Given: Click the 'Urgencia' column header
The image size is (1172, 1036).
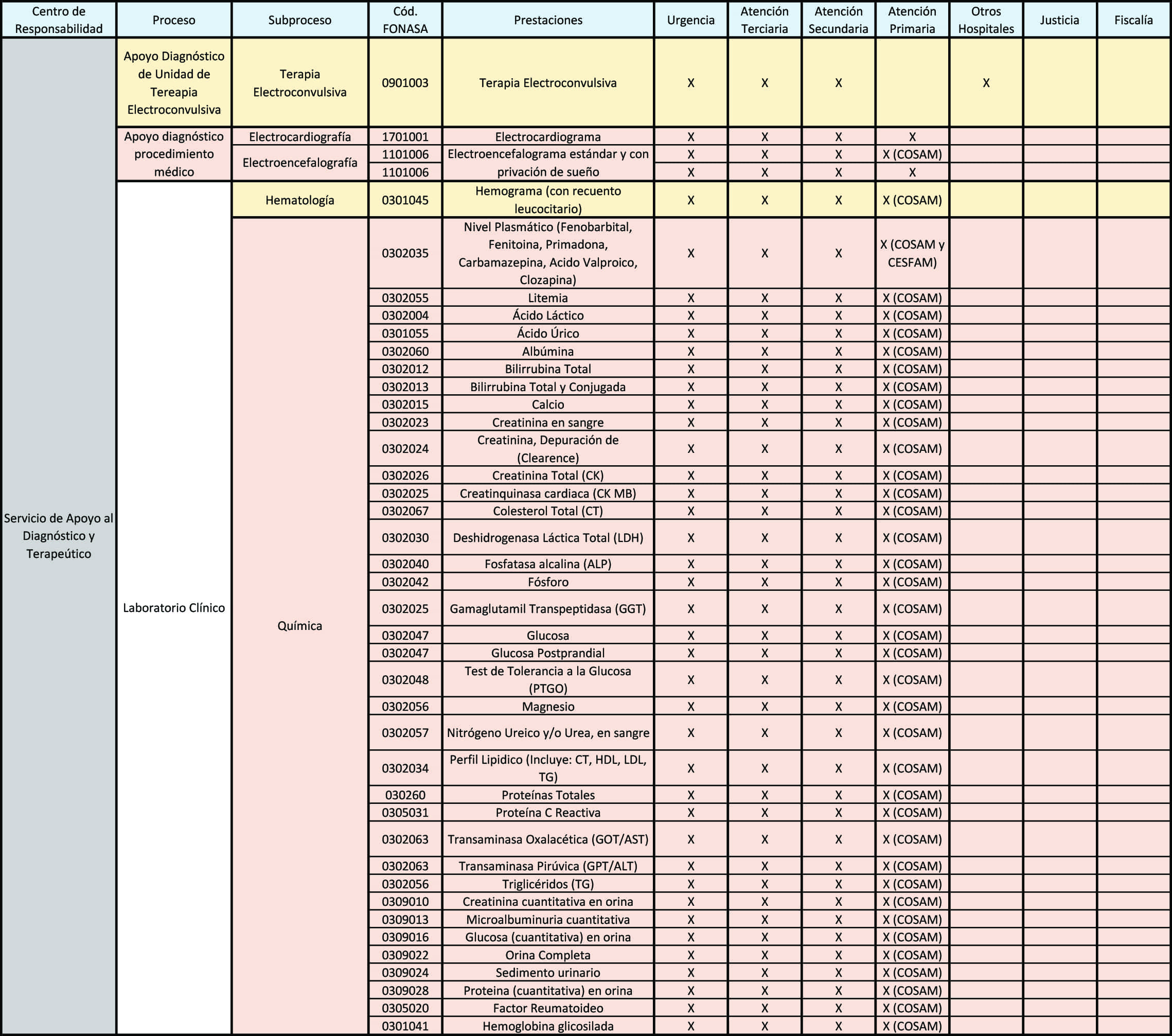Looking at the screenshot, I should pyautogui.click(x=690, y=20).
